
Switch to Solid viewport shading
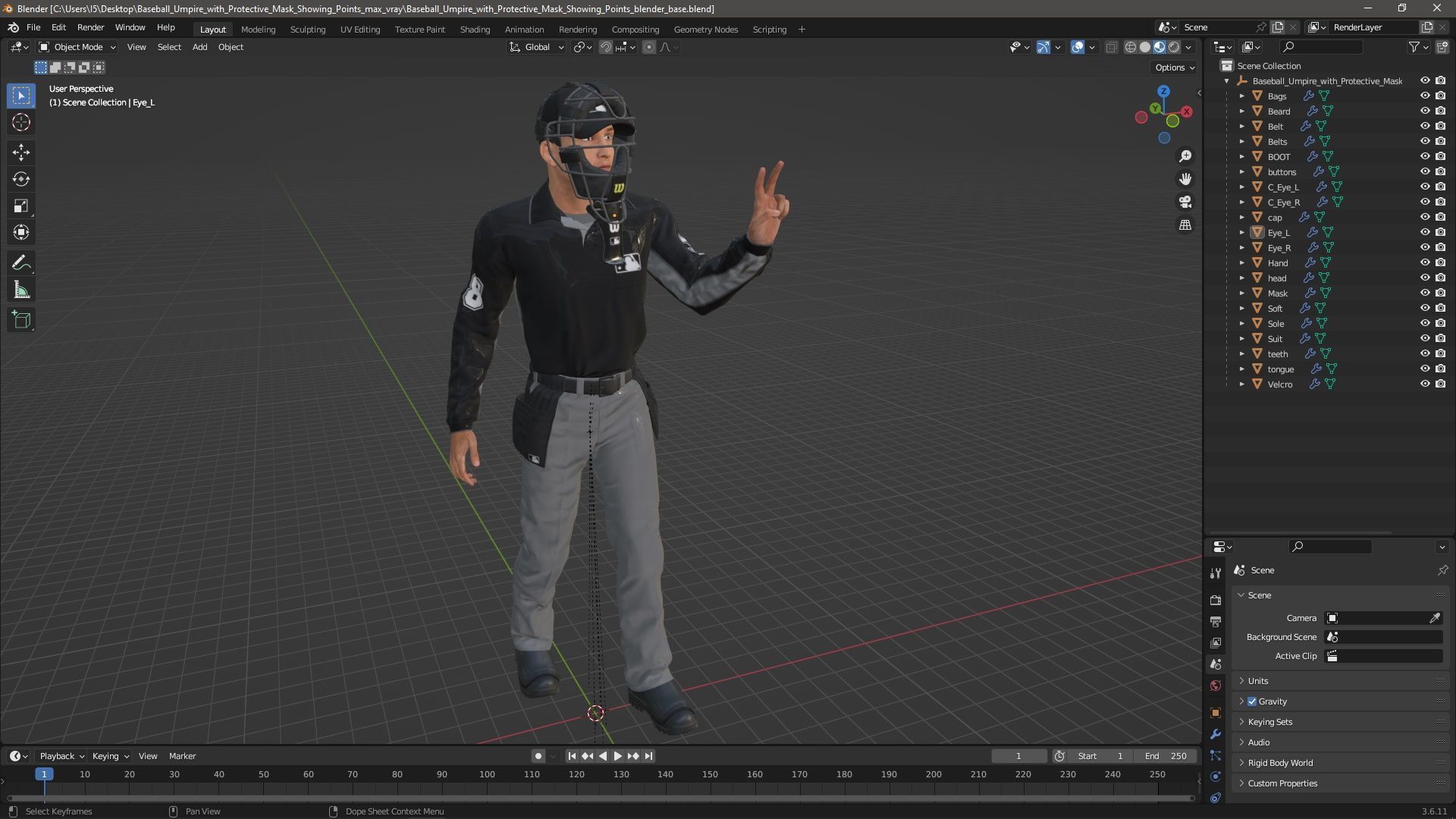(1145, 47)
